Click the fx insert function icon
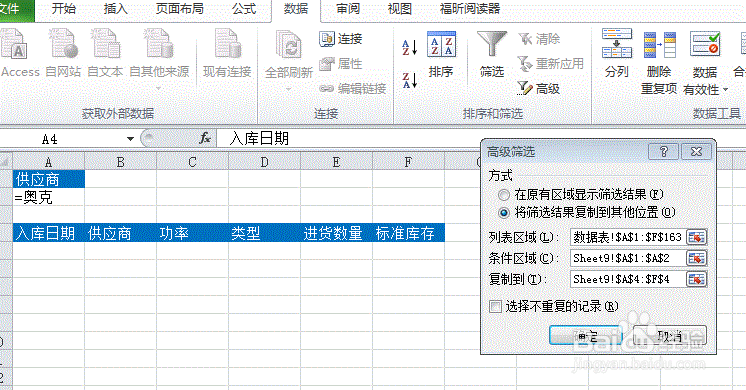The width and height of the screenshot is (746, 390). 205,138
